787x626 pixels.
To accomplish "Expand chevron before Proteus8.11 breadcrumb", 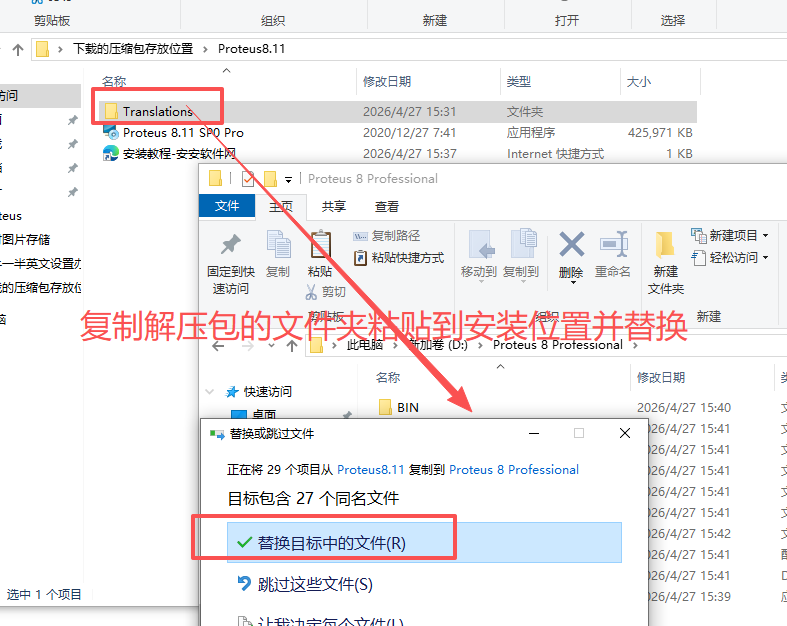I will coord(205,49).
